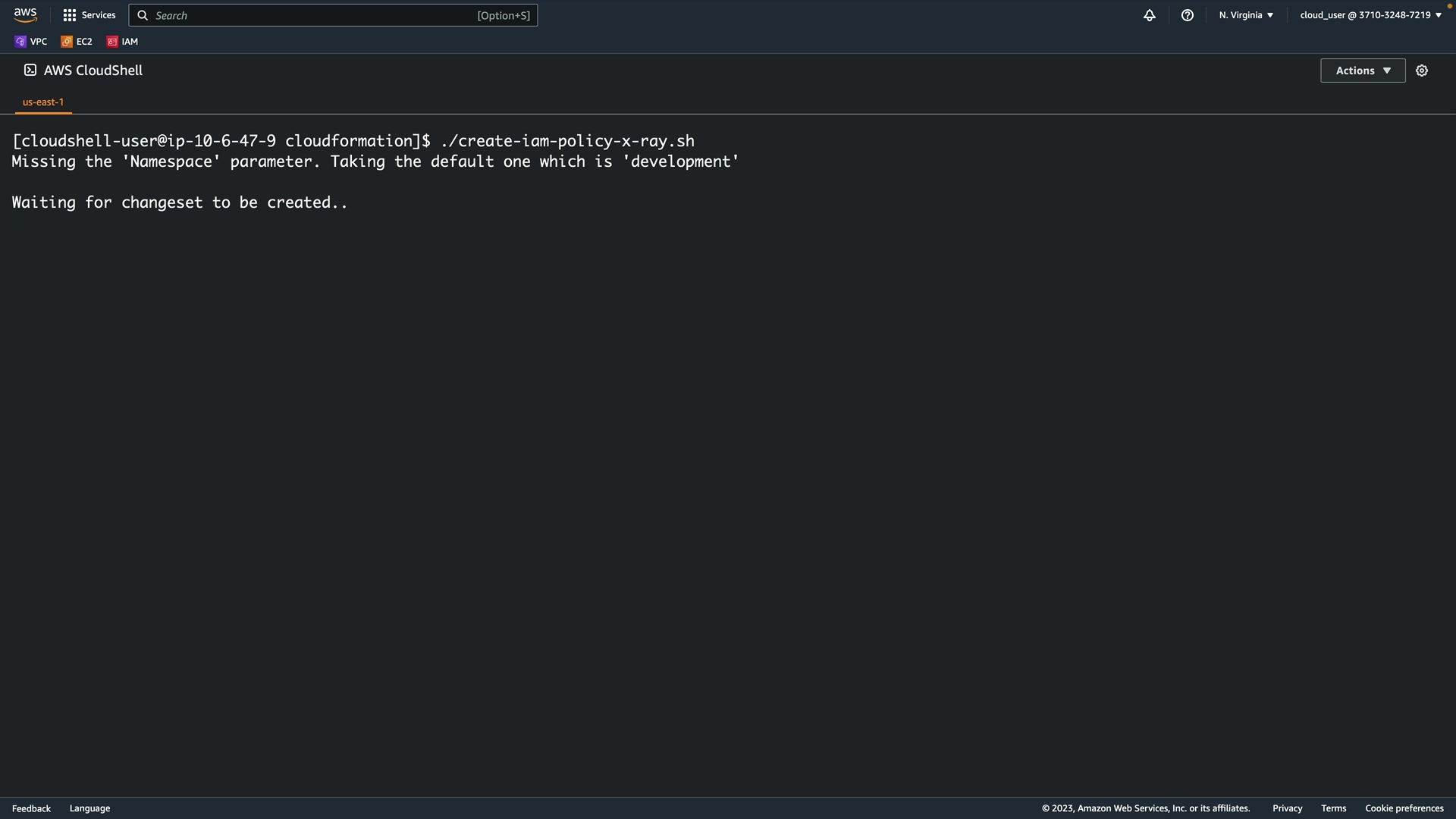Open the Language selector in footer
This screenshot has height=819, width=1456.
point(89,808)
